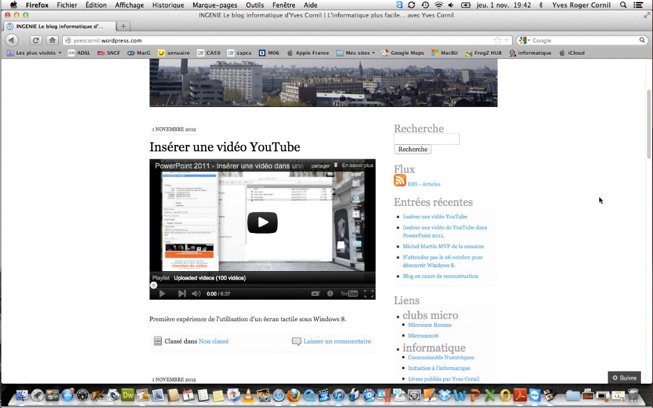This screenshot has height=408, width=653.
Task: Open the annuaire bookmark
Action: [174, 53]
